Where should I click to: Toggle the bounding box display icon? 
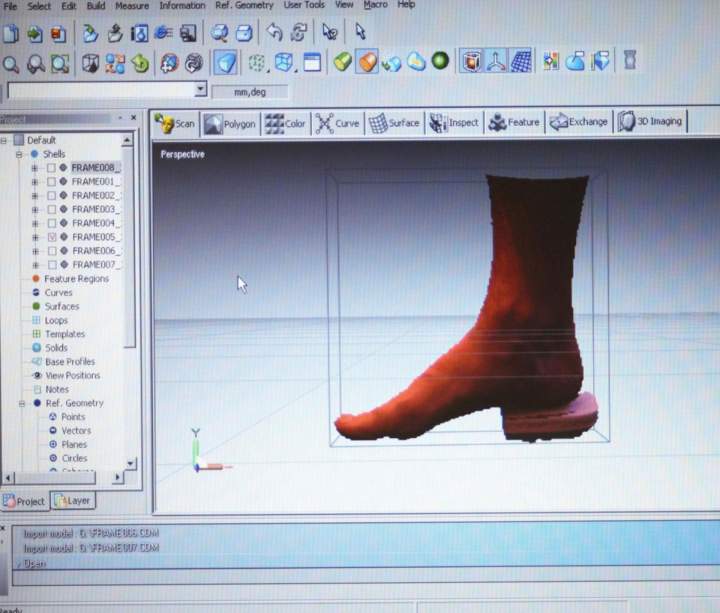coord(471,60)
